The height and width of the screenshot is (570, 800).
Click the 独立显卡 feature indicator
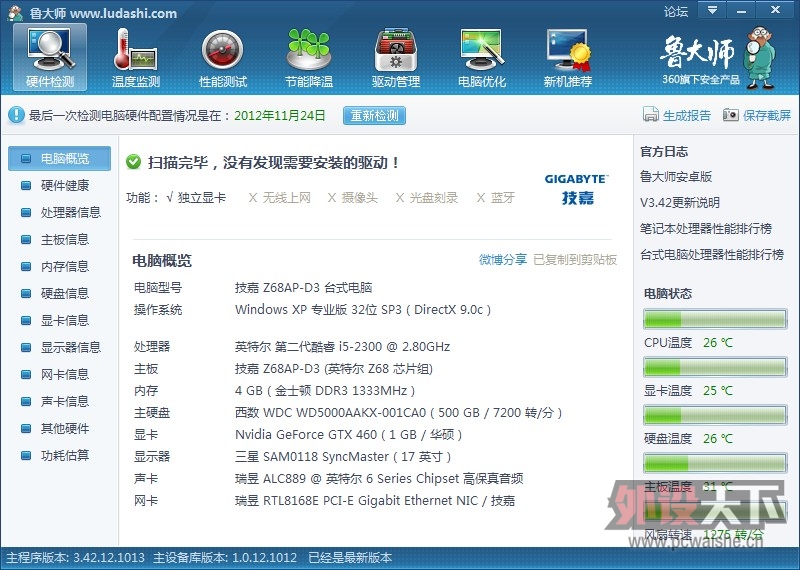click(x=196, y=197)
